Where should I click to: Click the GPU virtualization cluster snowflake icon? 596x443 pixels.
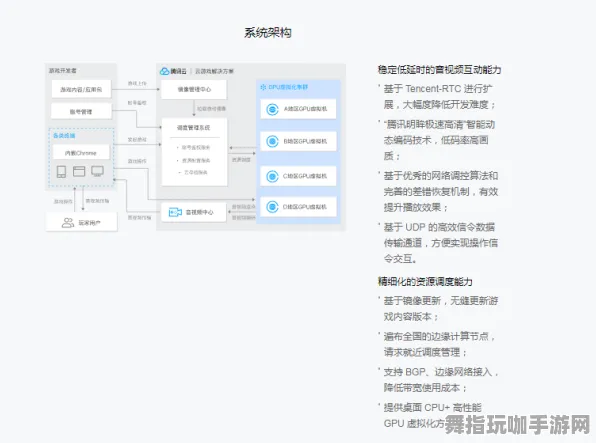(263, 87)
